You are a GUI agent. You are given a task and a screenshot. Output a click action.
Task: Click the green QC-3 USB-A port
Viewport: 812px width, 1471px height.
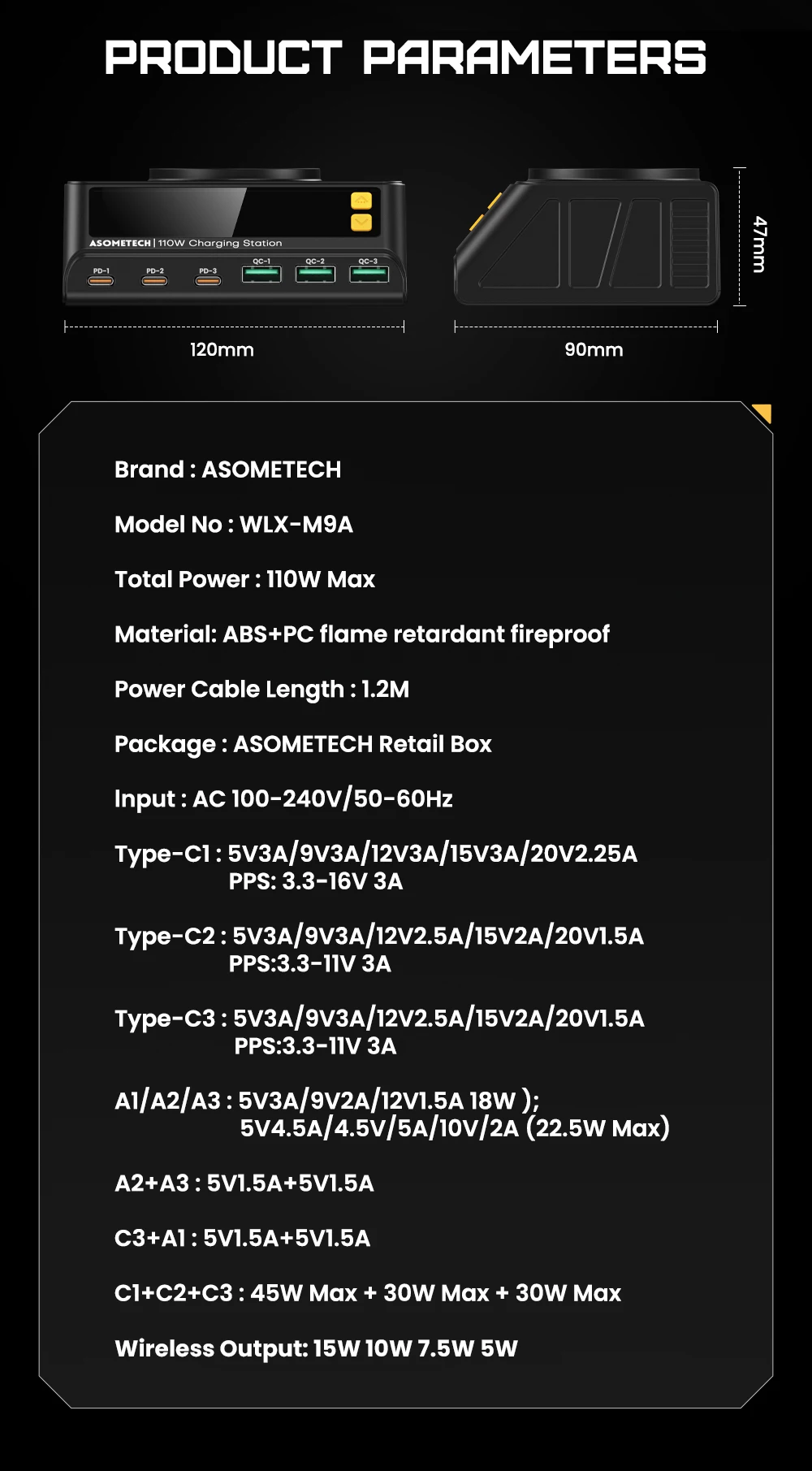pos(369,275)
